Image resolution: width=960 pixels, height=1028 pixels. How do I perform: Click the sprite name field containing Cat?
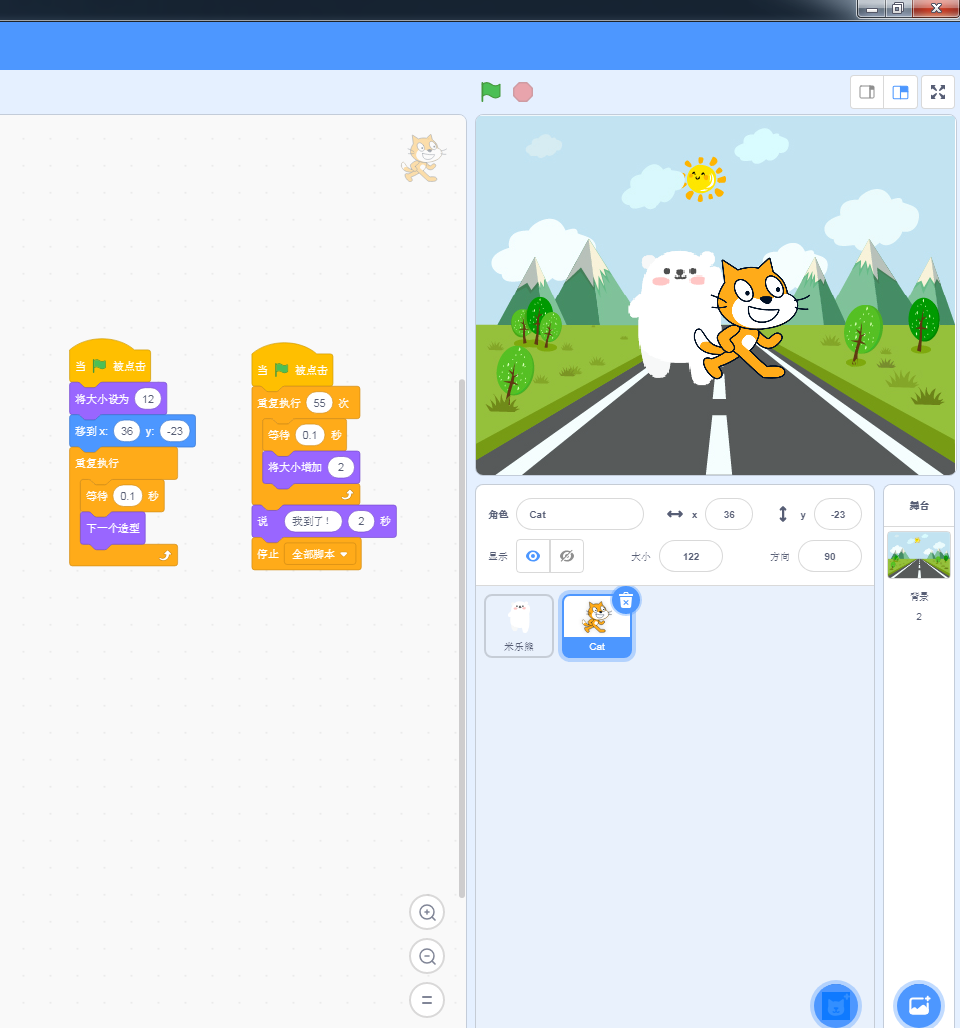(580, 514)
